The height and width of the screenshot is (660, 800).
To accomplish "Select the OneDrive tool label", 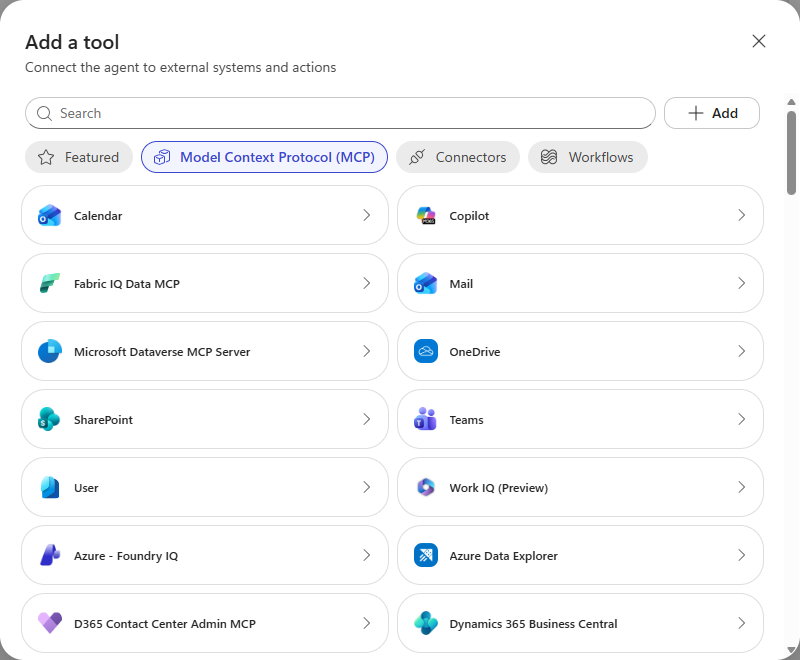I will [474, 351].
